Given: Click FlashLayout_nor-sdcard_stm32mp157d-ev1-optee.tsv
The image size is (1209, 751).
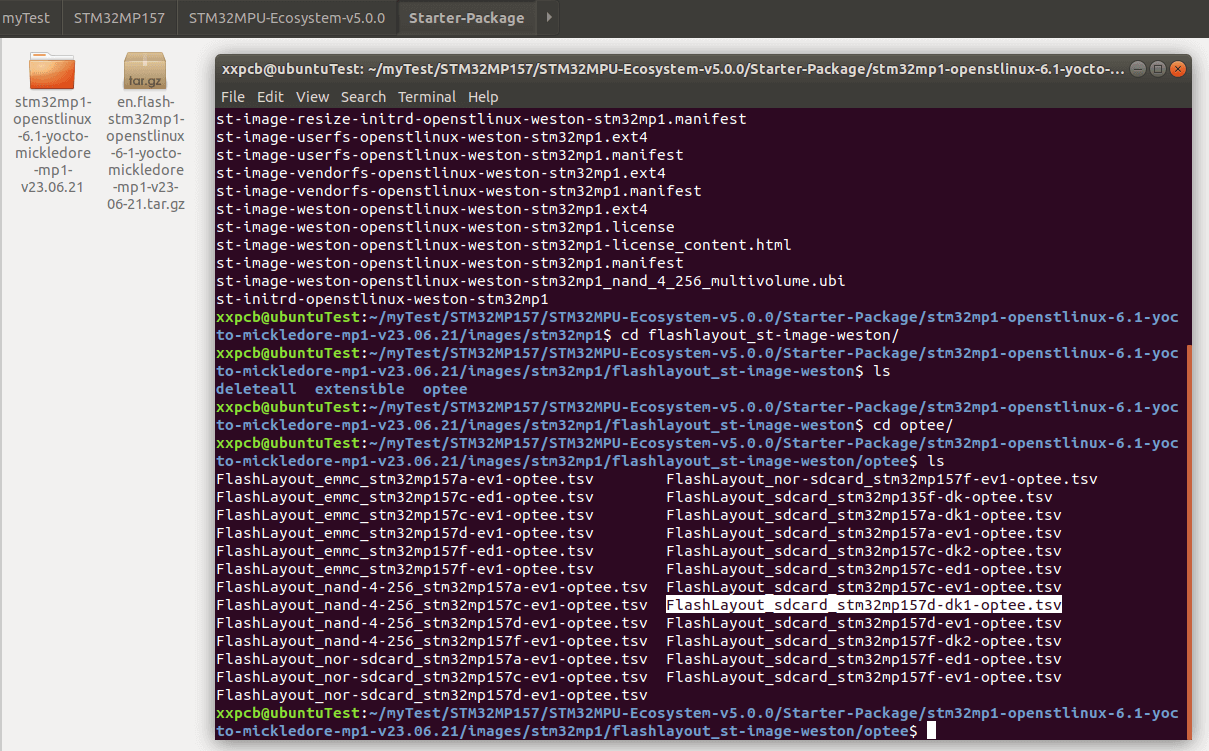Looking at the screenshot, I should [432, 695].
